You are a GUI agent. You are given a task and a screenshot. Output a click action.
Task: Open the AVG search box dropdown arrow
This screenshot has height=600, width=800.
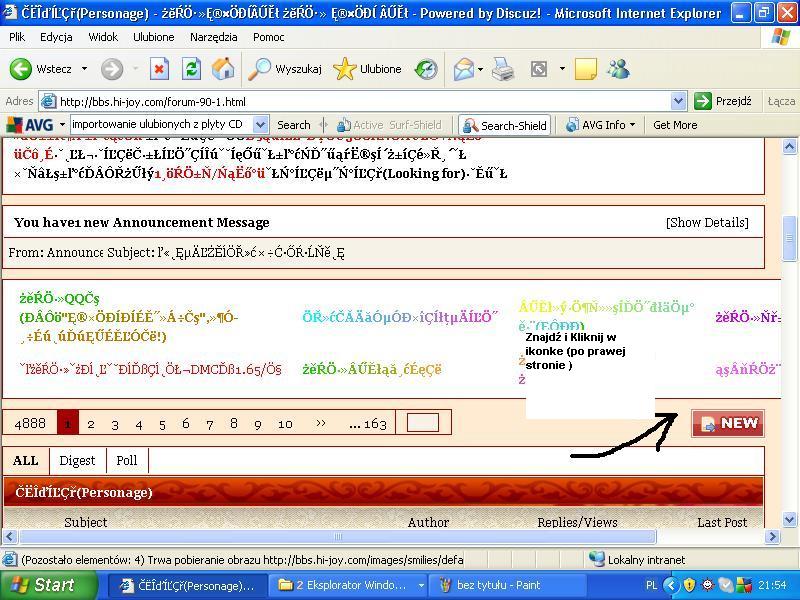(260, 125)
